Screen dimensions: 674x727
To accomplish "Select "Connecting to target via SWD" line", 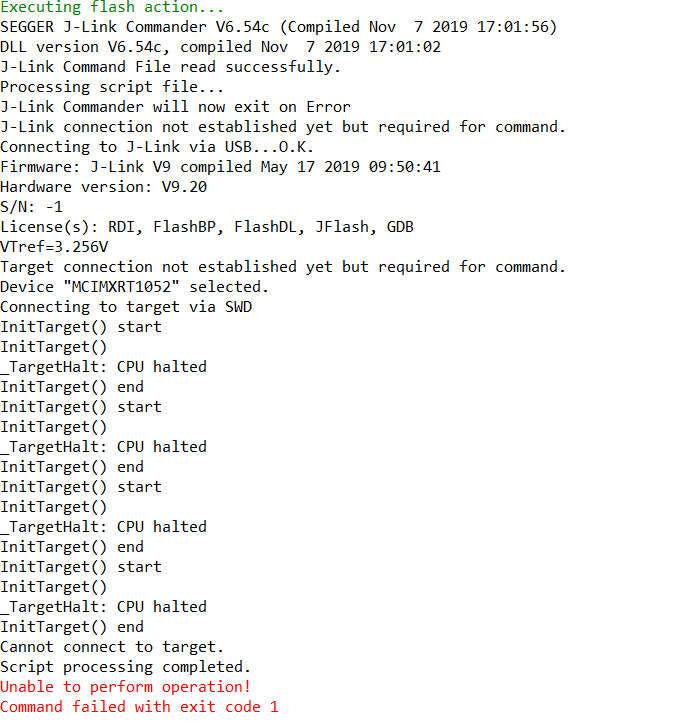I will pyautogui.click(x=126, y=307).
